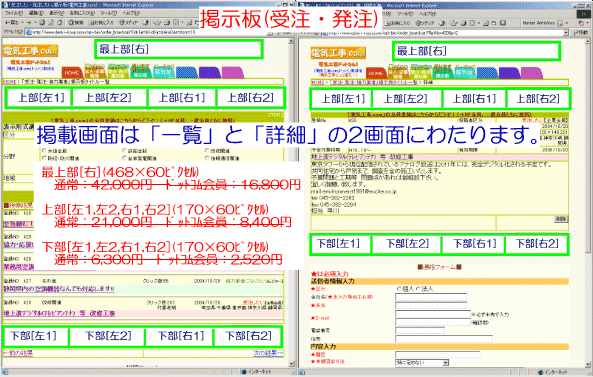This screenshot has width=593, height=377.
Task: Click the E-mail input field in the reply form
Action: coord(433,314)
